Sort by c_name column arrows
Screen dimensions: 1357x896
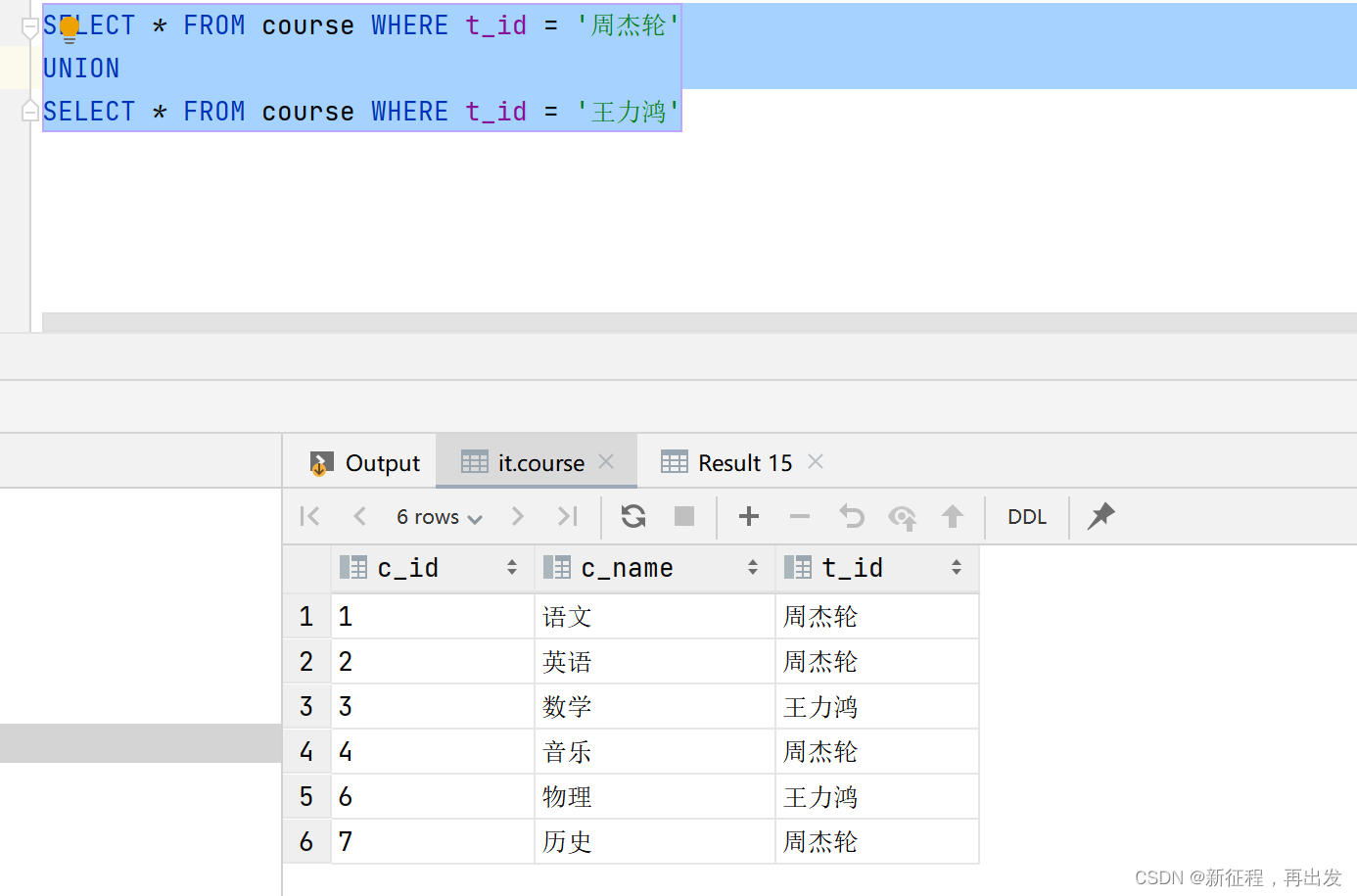(753, 568)
